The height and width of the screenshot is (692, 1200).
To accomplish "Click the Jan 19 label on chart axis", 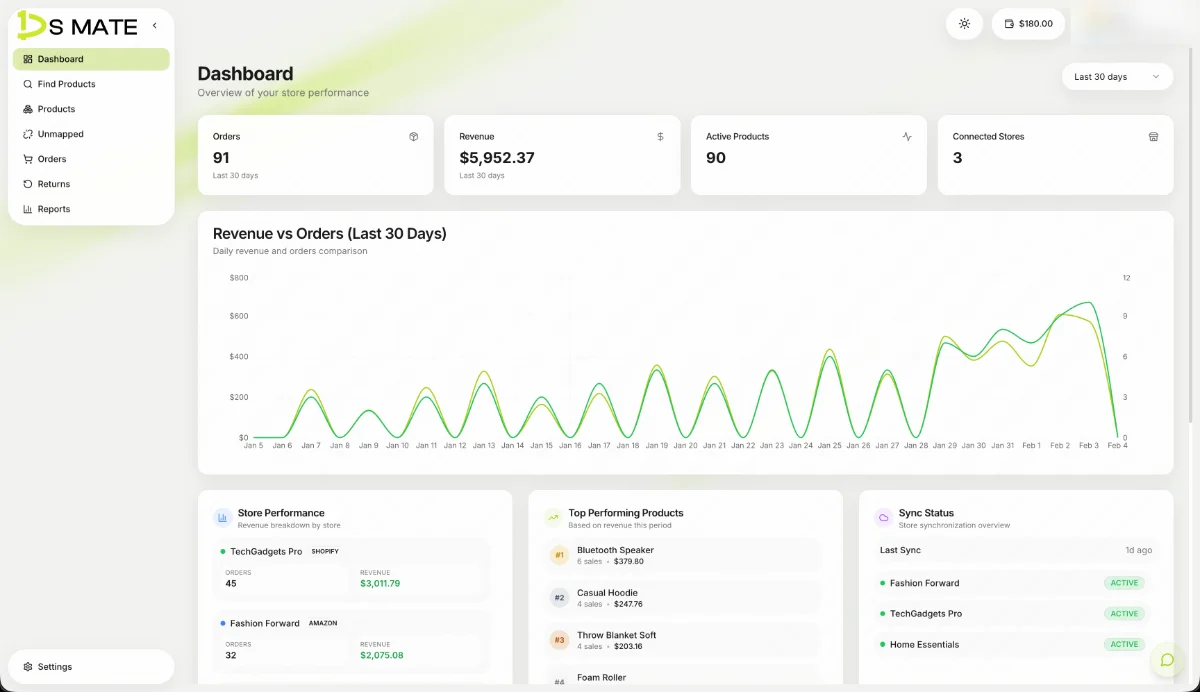I will pyautogui.click(x=657, y=446).
